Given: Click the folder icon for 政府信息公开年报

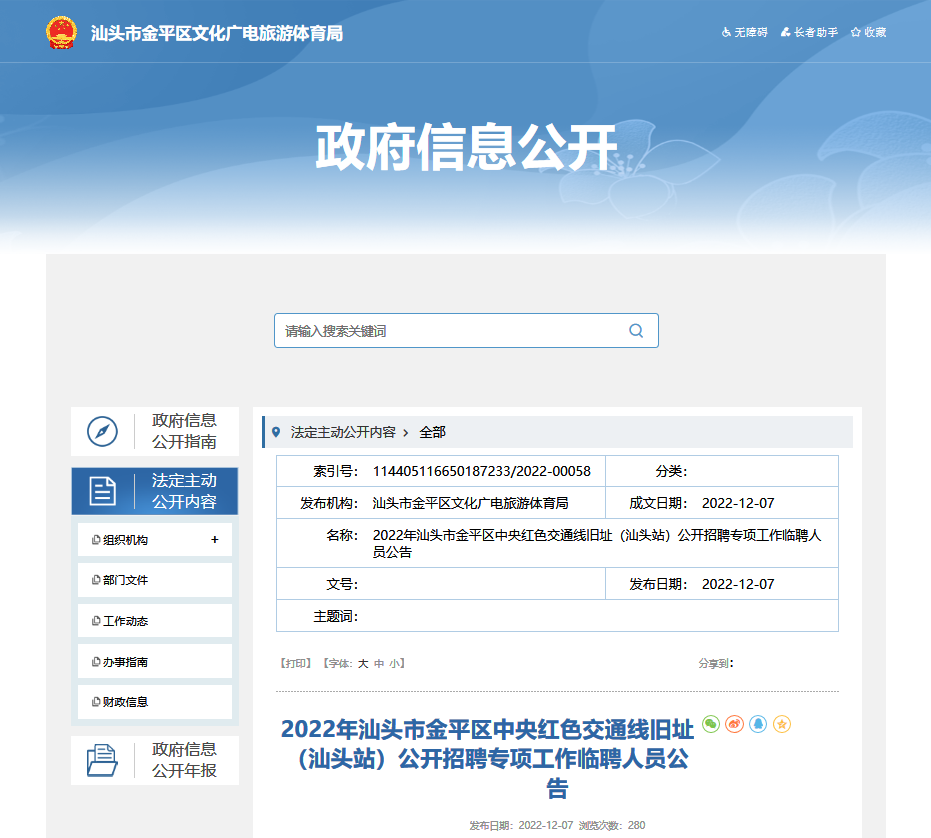Looking at the screenshot, I should pos(102,760).
